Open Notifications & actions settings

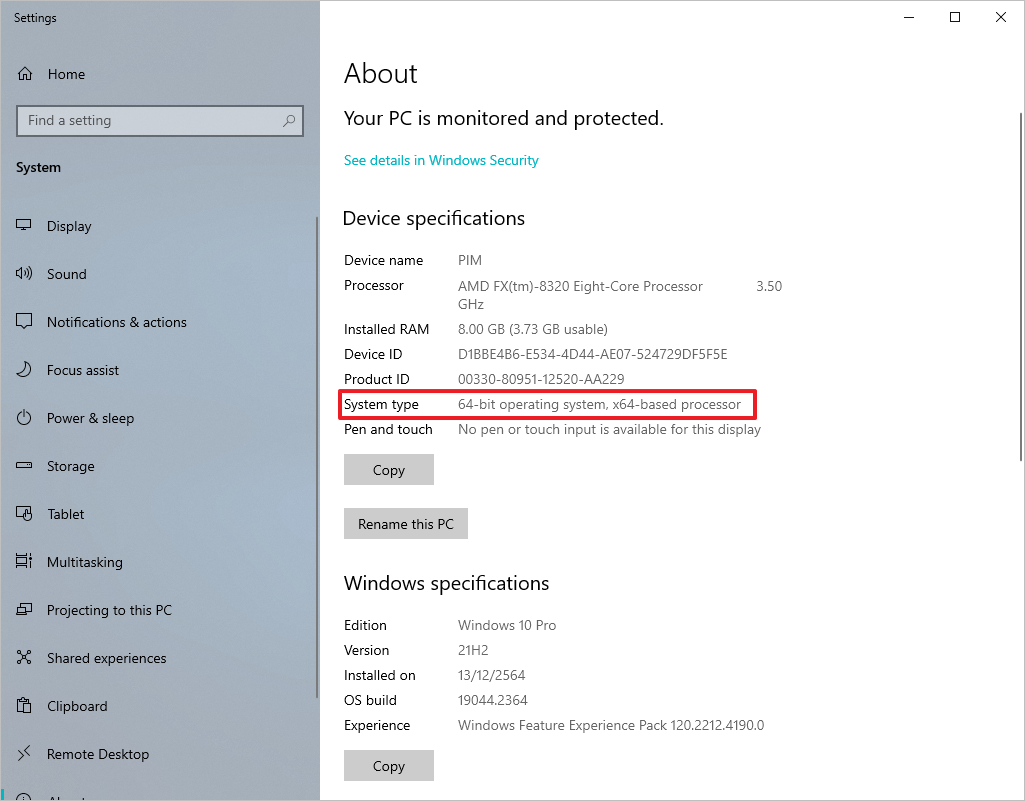point(158,322)
